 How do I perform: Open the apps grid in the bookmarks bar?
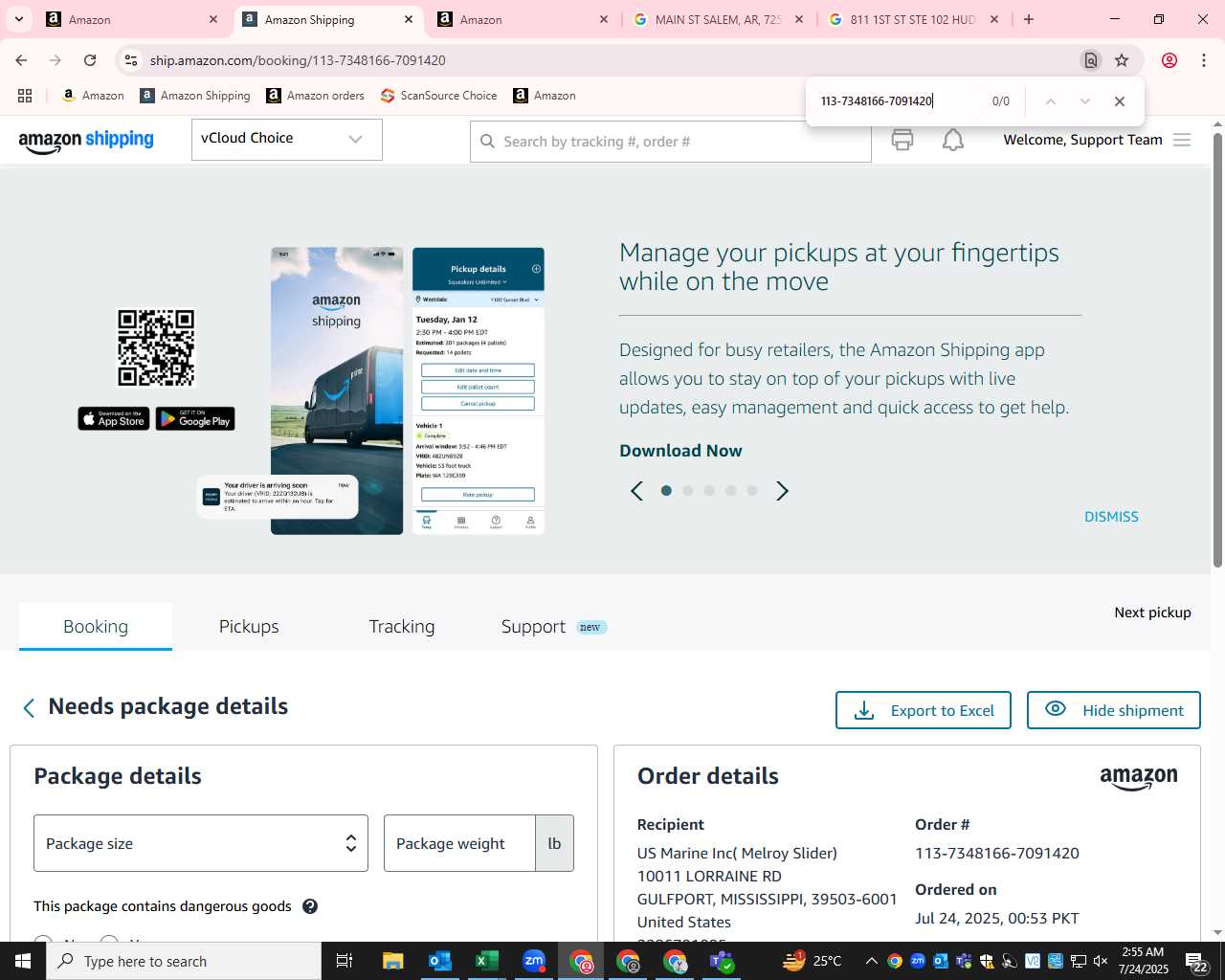25,96
